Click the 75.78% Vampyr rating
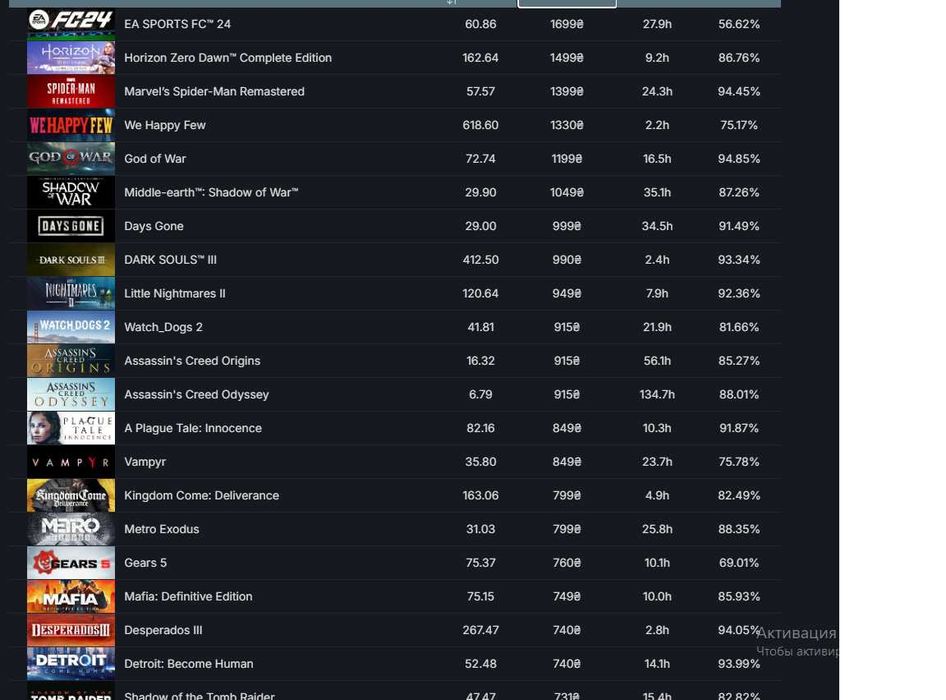The image size is (946, 700). coord(739,462)
